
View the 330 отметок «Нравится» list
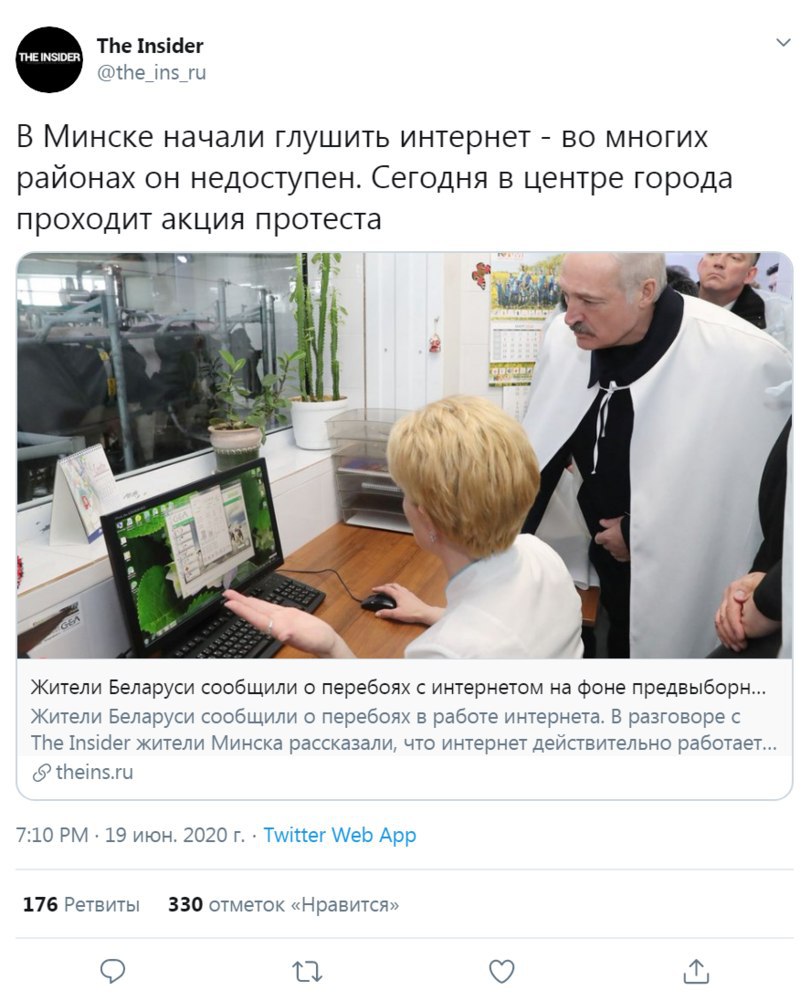(x=284, y=905)
